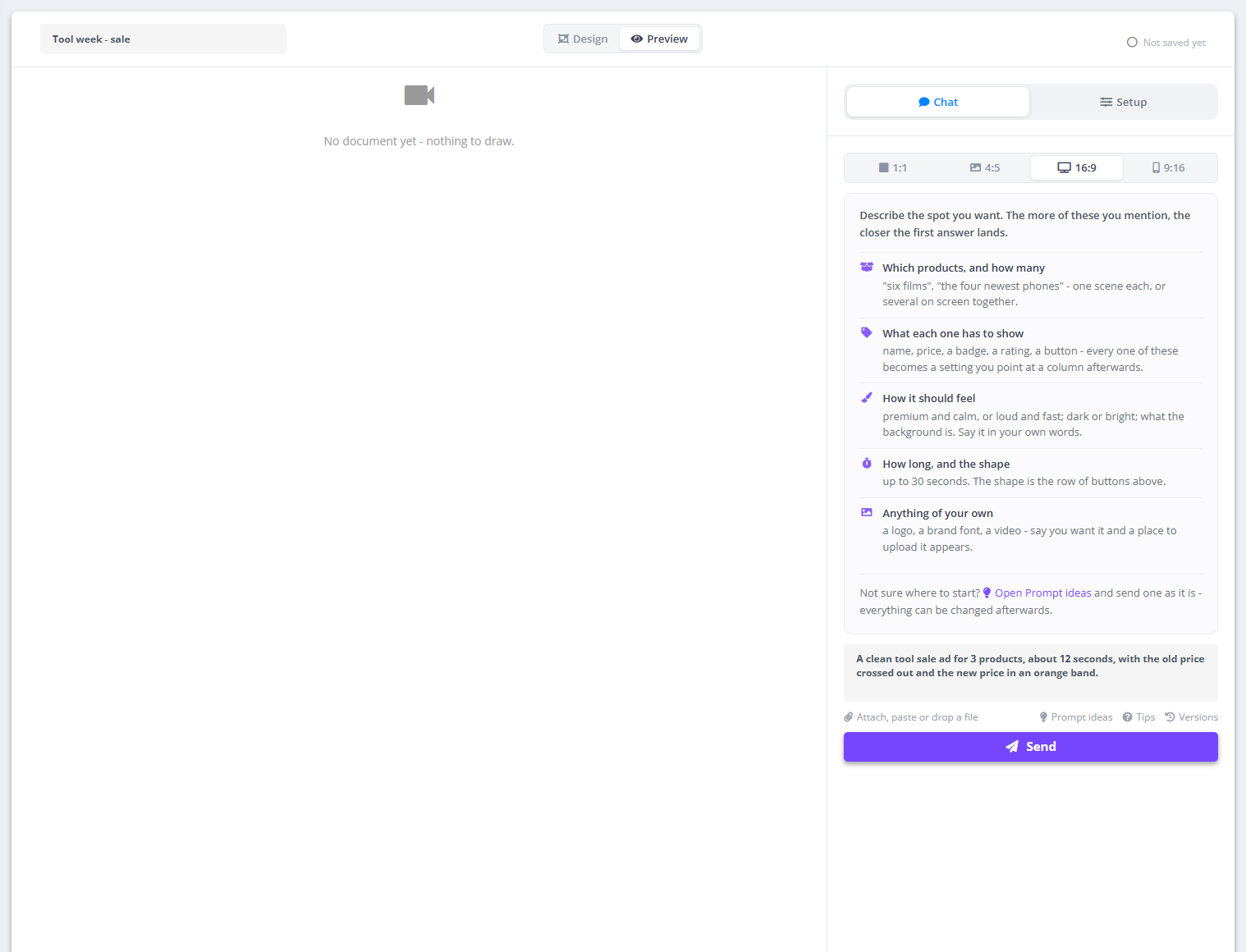
Task: Click the products box icon
Action: pyautogui.click(x=866, y=267)
